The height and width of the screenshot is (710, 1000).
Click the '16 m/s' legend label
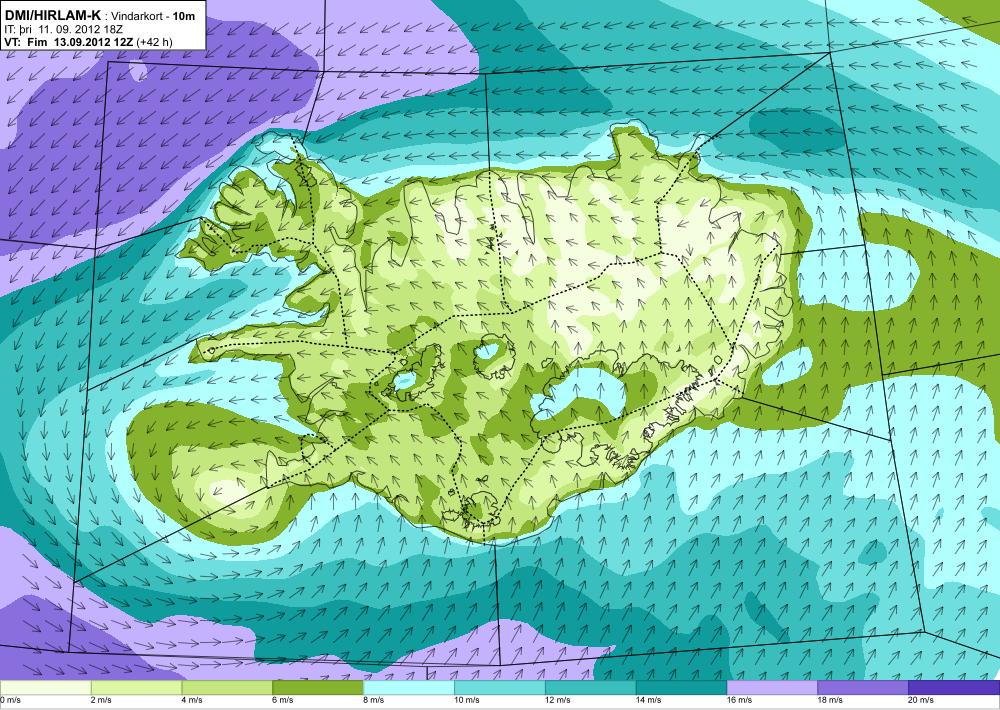[740, 700]
